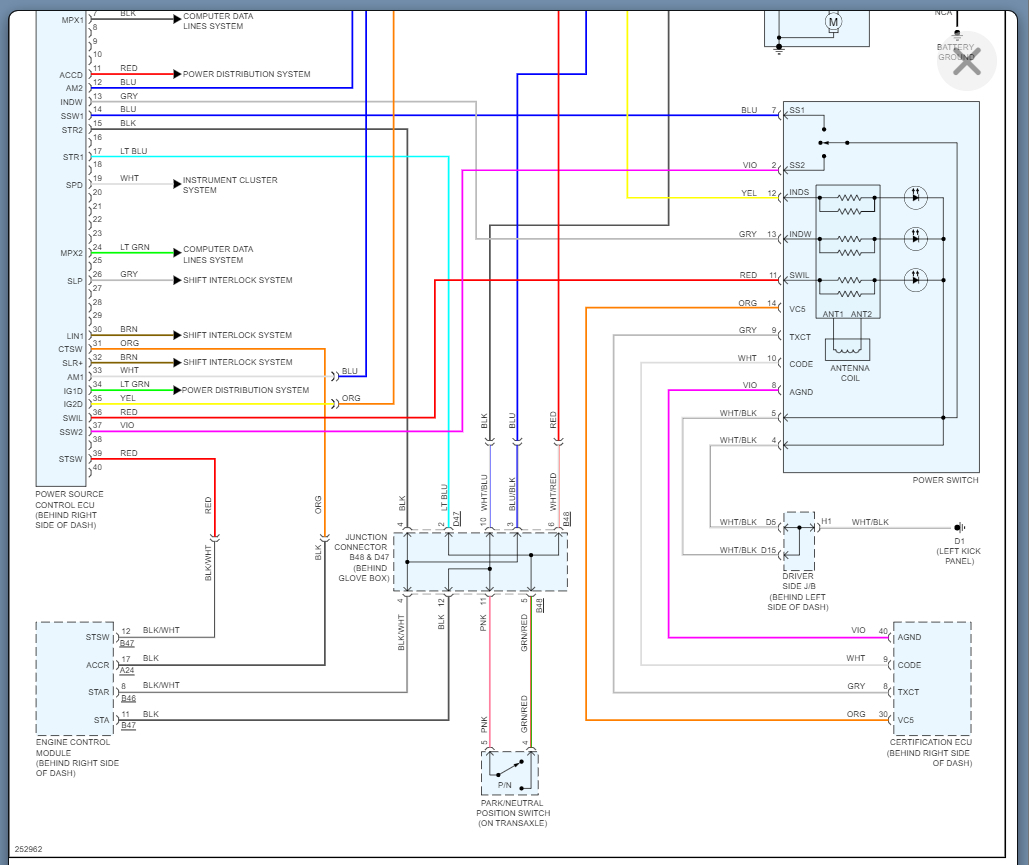Click the INDS indicator LED symbol
Image resolution: width=1029 pixels, height=865 pixels.
(x=915, y=198)
